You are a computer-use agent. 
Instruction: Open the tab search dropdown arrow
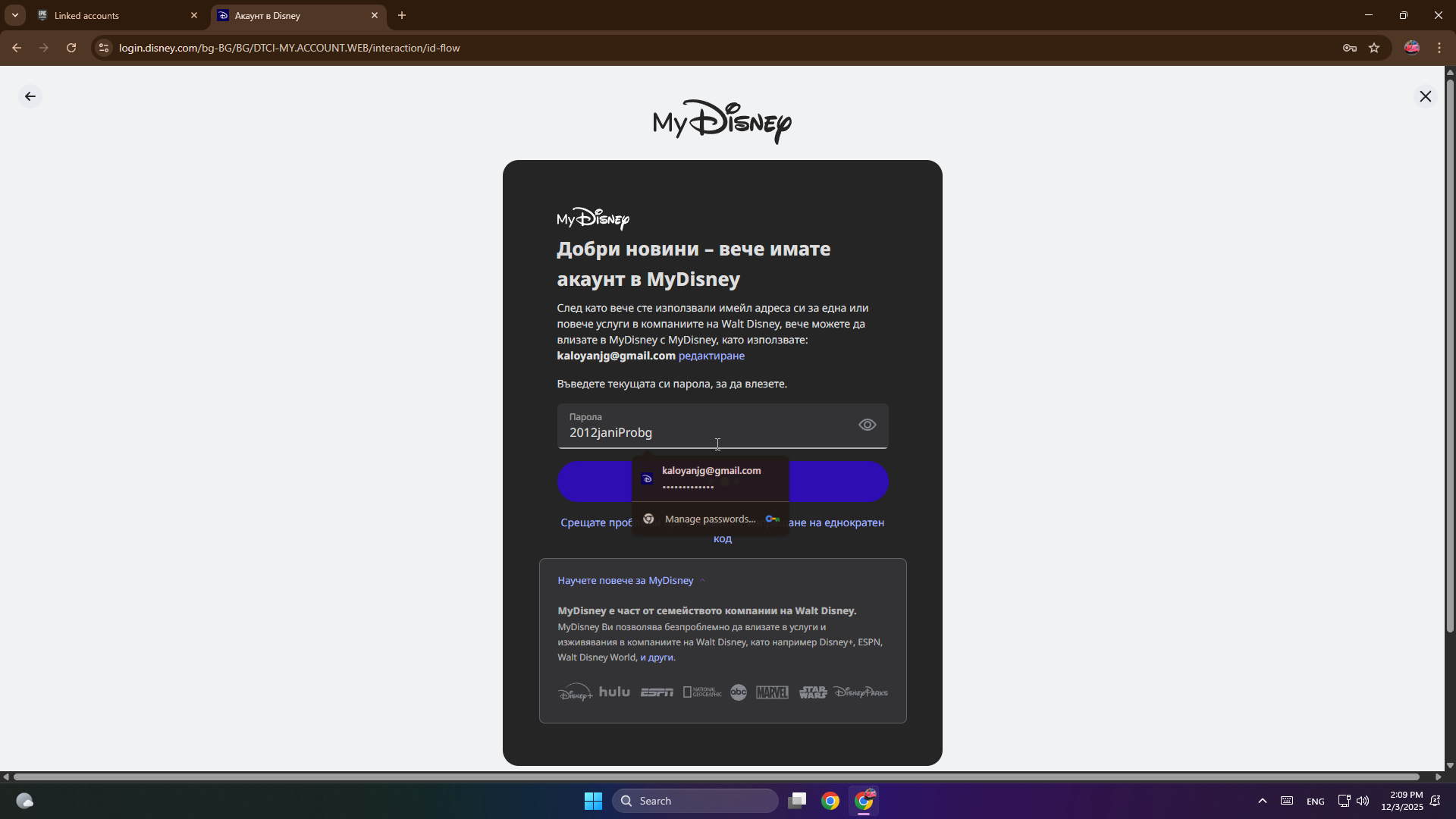tap(14, 15)
